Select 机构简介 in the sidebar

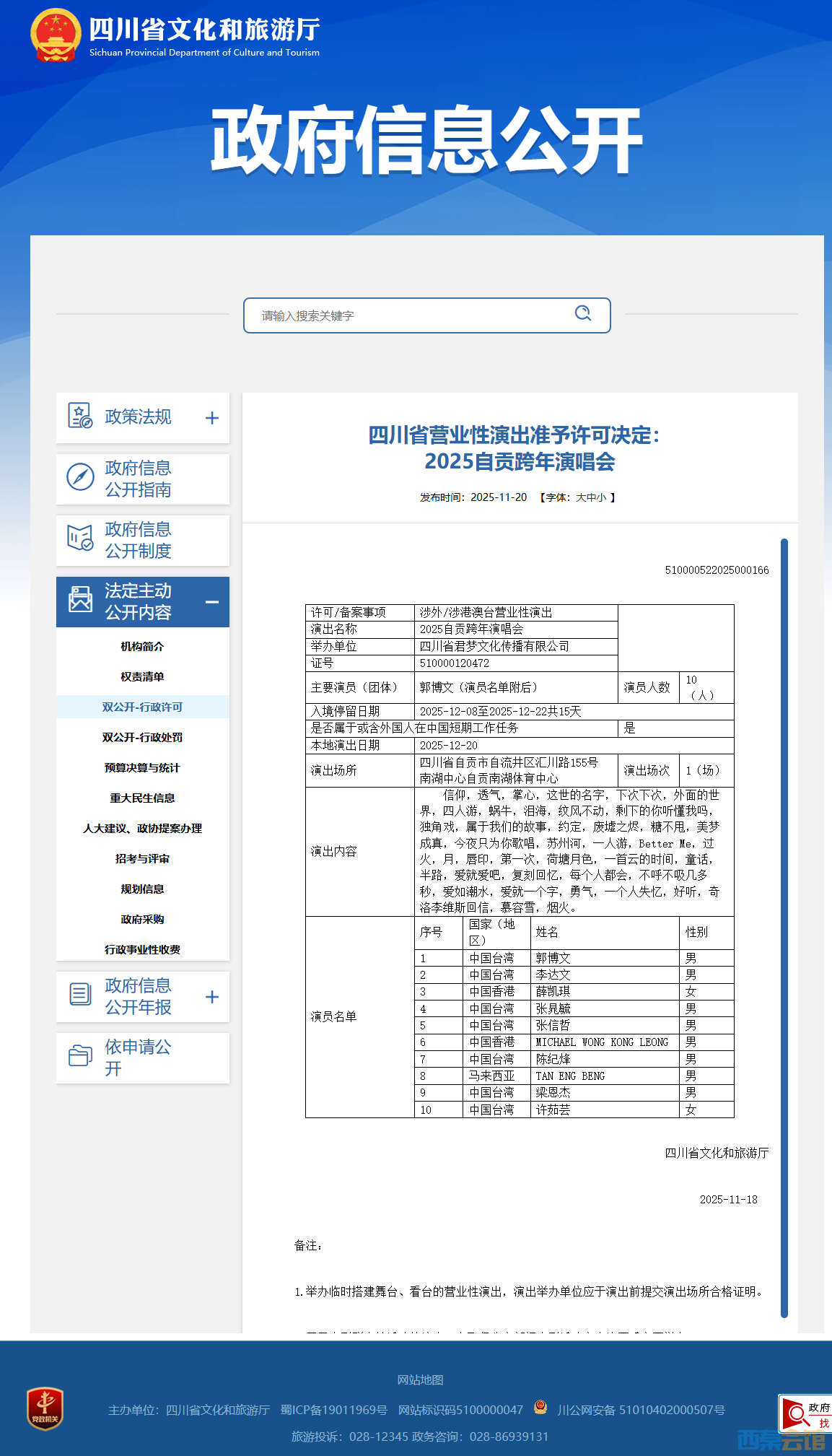pos(142,647)
